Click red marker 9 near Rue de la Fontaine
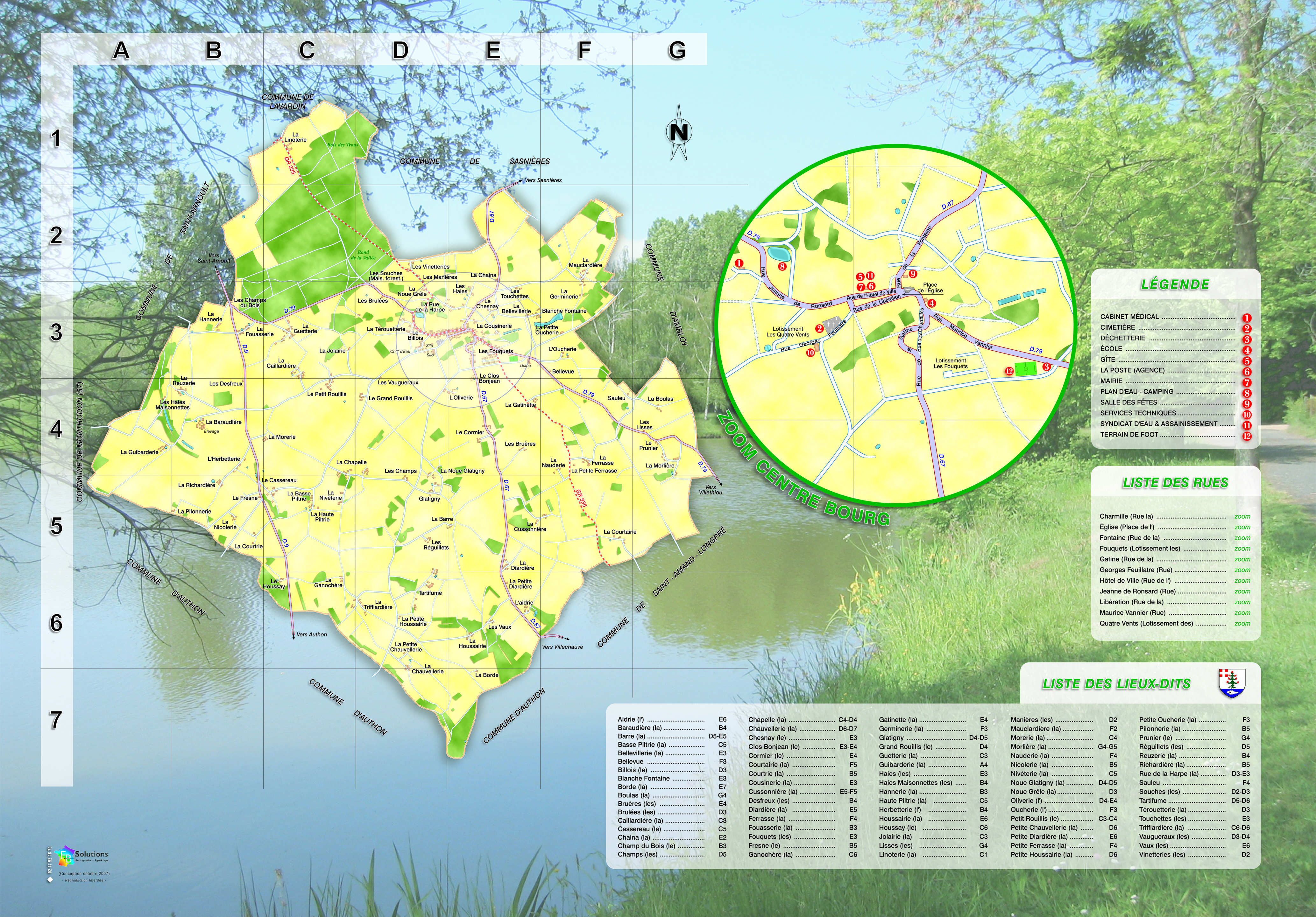This screenshot has height=917, width=1316. click(x=913, y=274)
